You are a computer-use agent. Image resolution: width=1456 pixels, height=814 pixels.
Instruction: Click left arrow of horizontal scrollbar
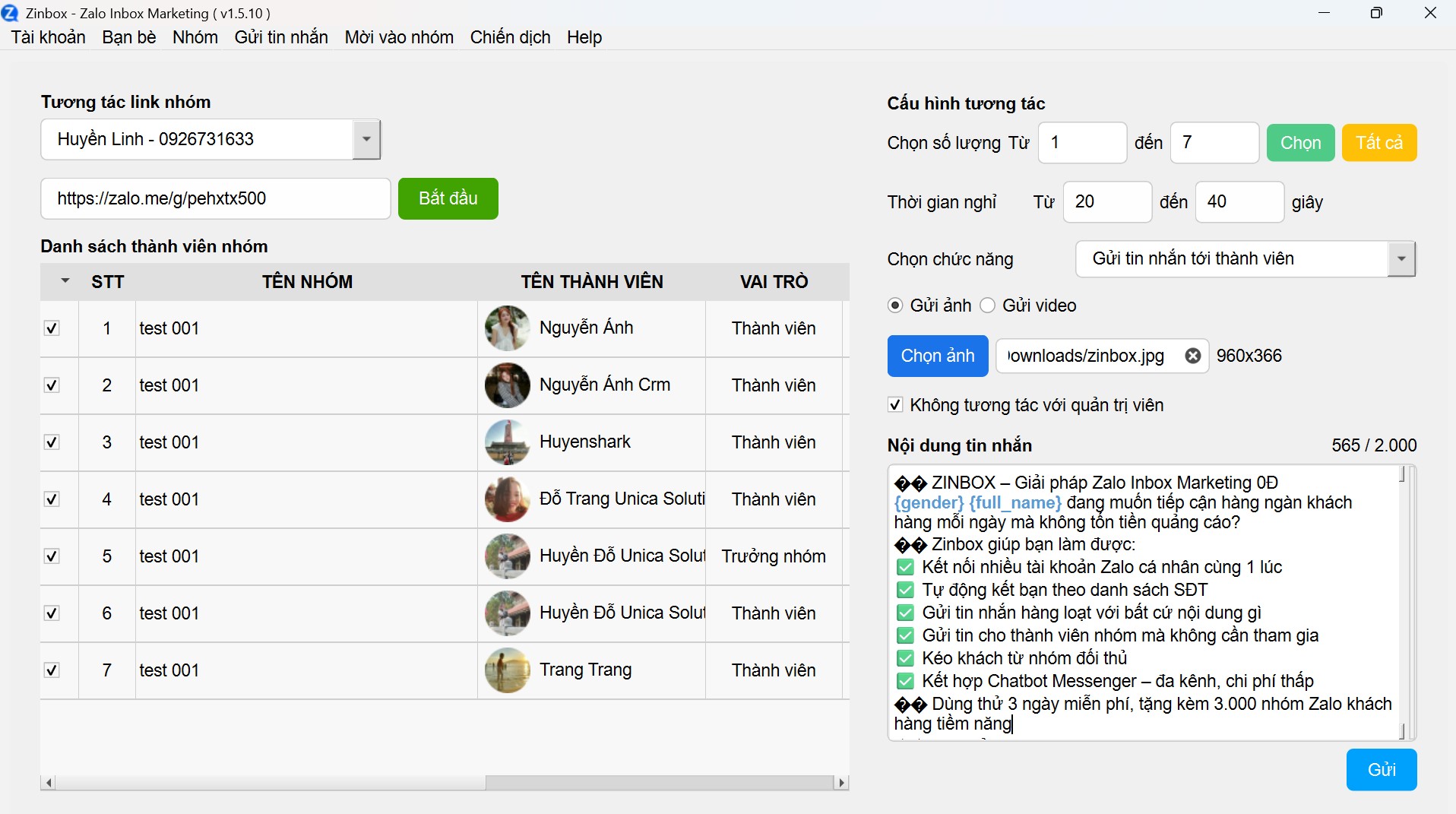point(49,783)
